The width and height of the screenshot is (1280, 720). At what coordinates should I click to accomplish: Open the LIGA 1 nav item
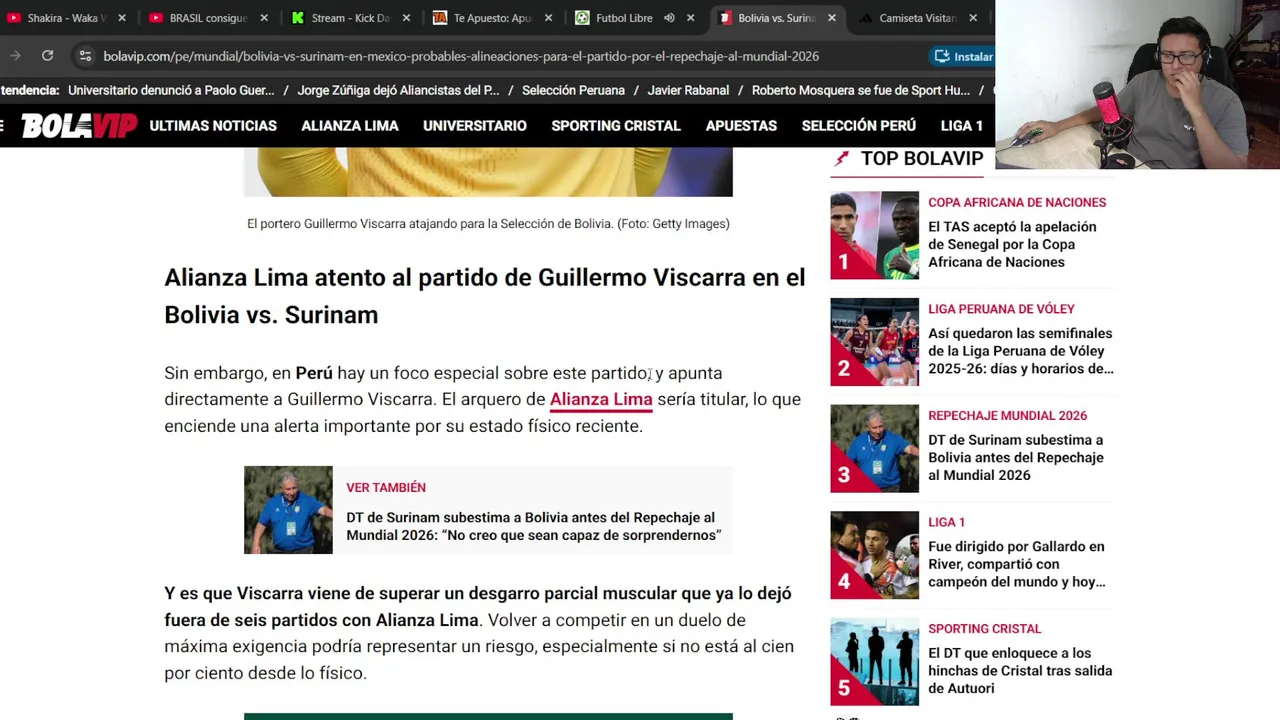(x=962, y=126)
